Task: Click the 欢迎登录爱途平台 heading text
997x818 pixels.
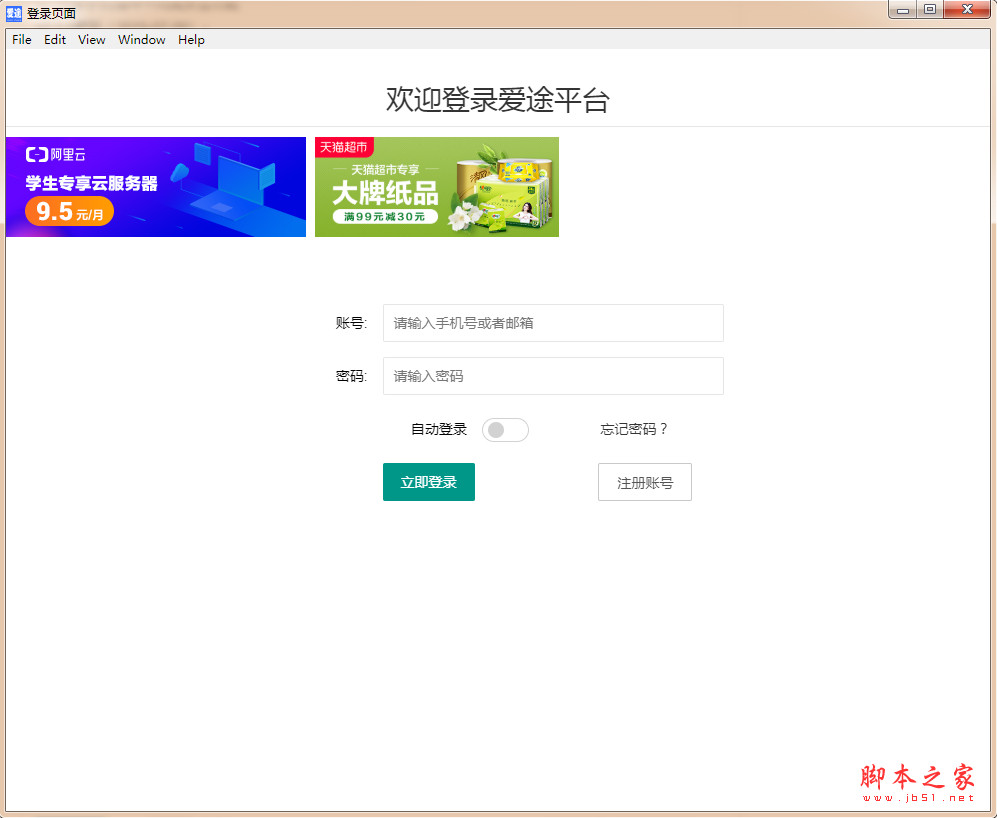Action: coord(498,100)
